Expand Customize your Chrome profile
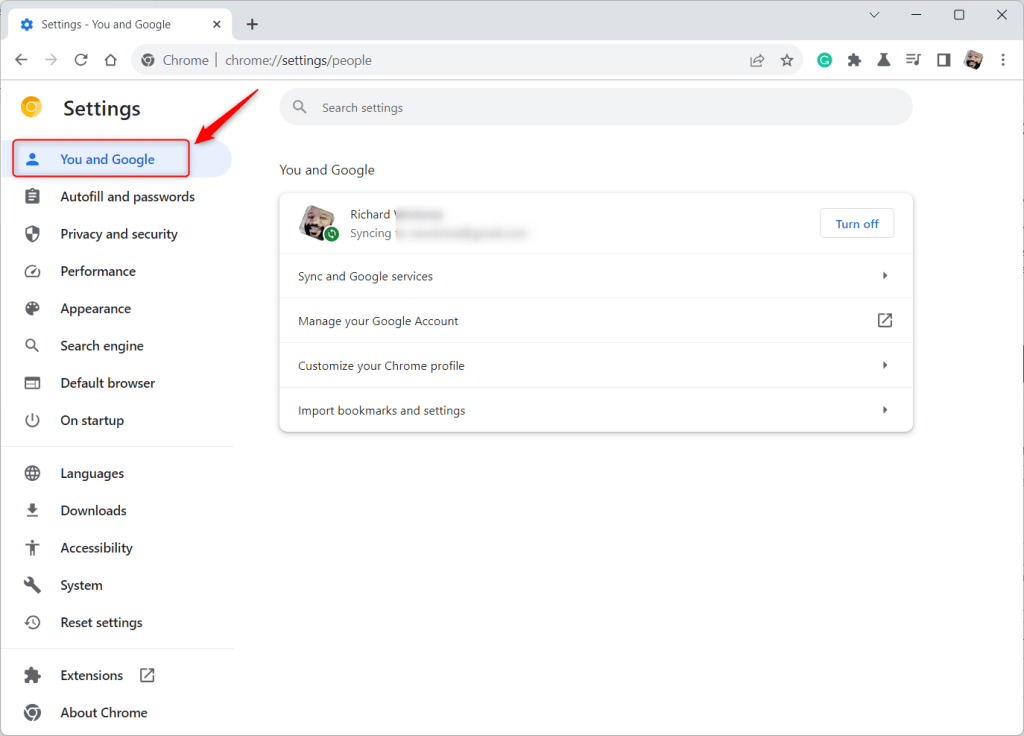The height and width of the screenshot is (736, 1024). click(x=595, y=365)
